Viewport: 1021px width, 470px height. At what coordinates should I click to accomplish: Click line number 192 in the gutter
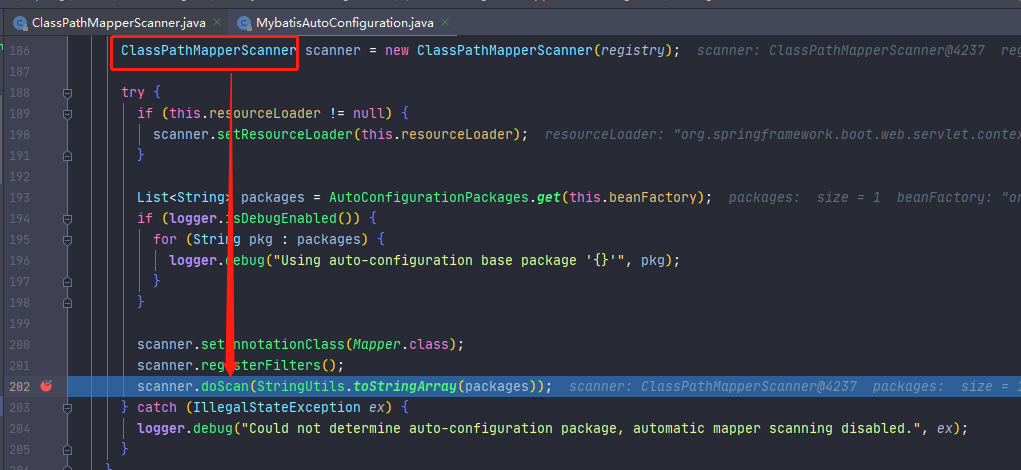20,176
